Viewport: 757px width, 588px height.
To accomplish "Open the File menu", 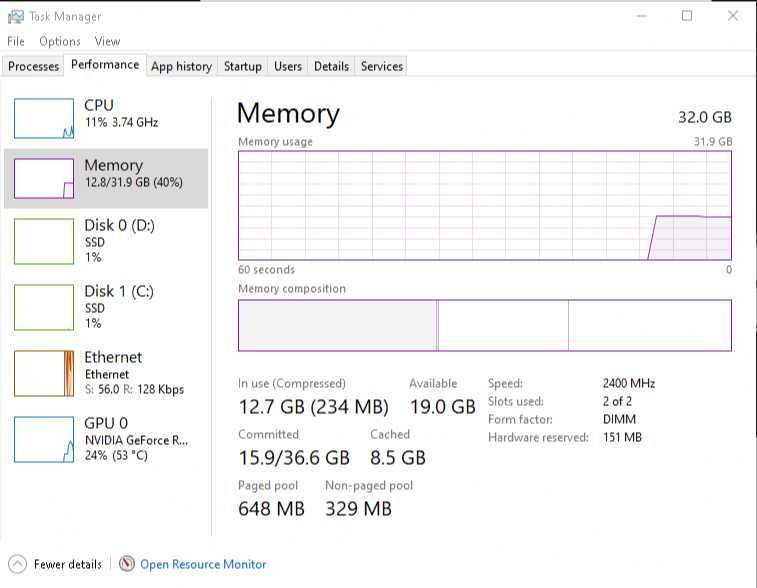I will (x=16, y=41).
